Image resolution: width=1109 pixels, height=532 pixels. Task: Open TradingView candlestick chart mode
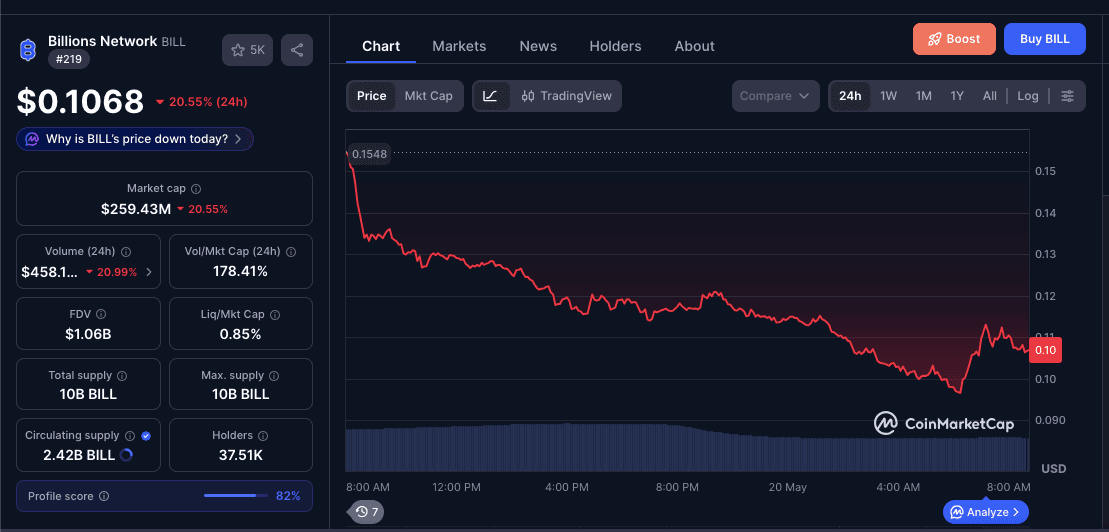(x=566, y=96)
